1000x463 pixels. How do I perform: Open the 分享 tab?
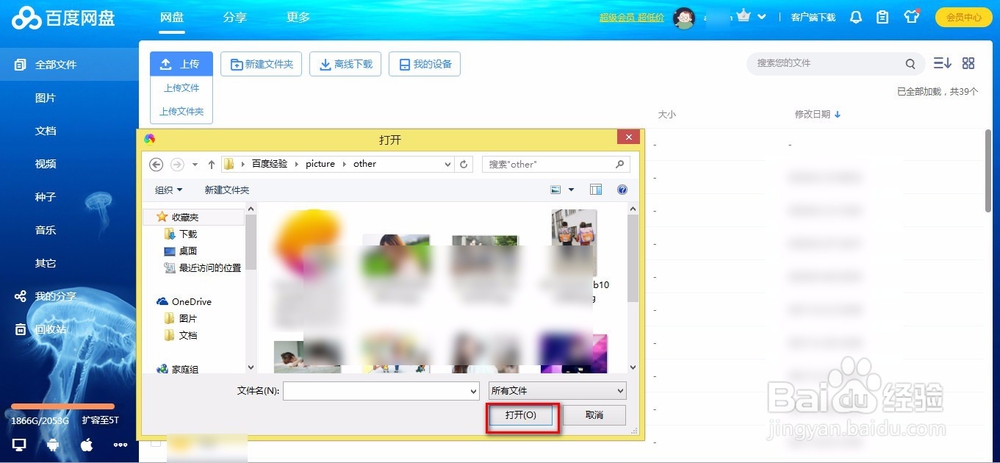click(235, 17)
